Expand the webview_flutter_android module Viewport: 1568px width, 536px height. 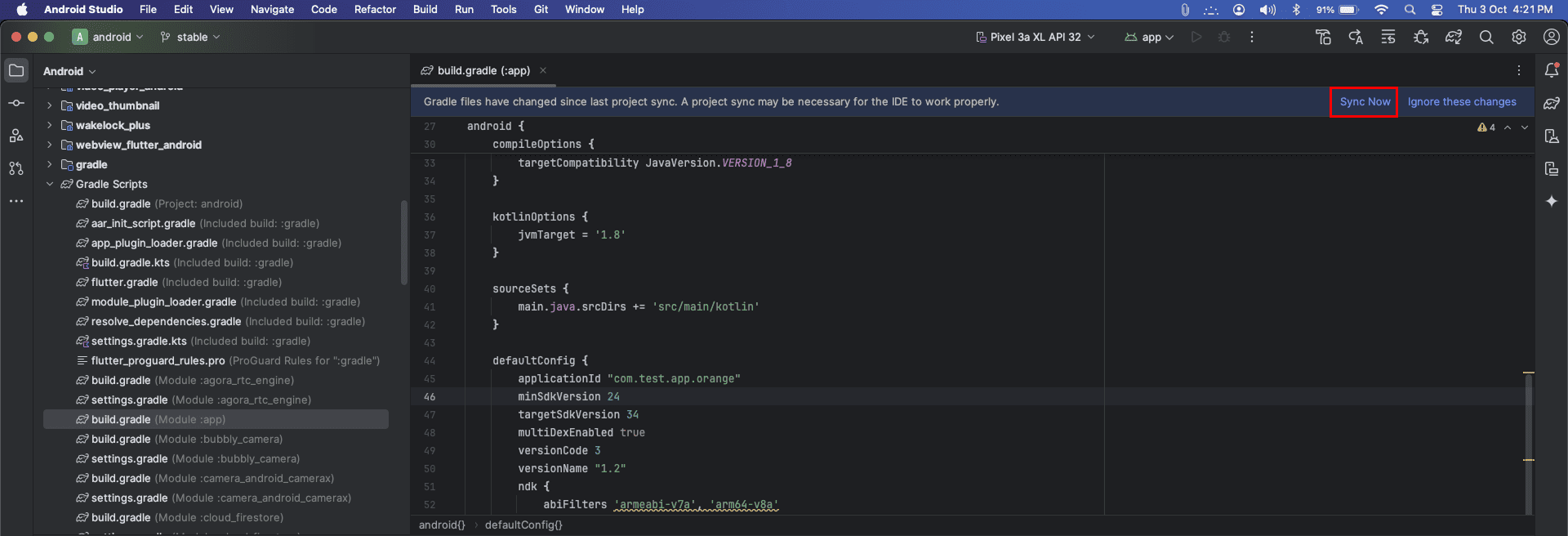coord(50,145)
